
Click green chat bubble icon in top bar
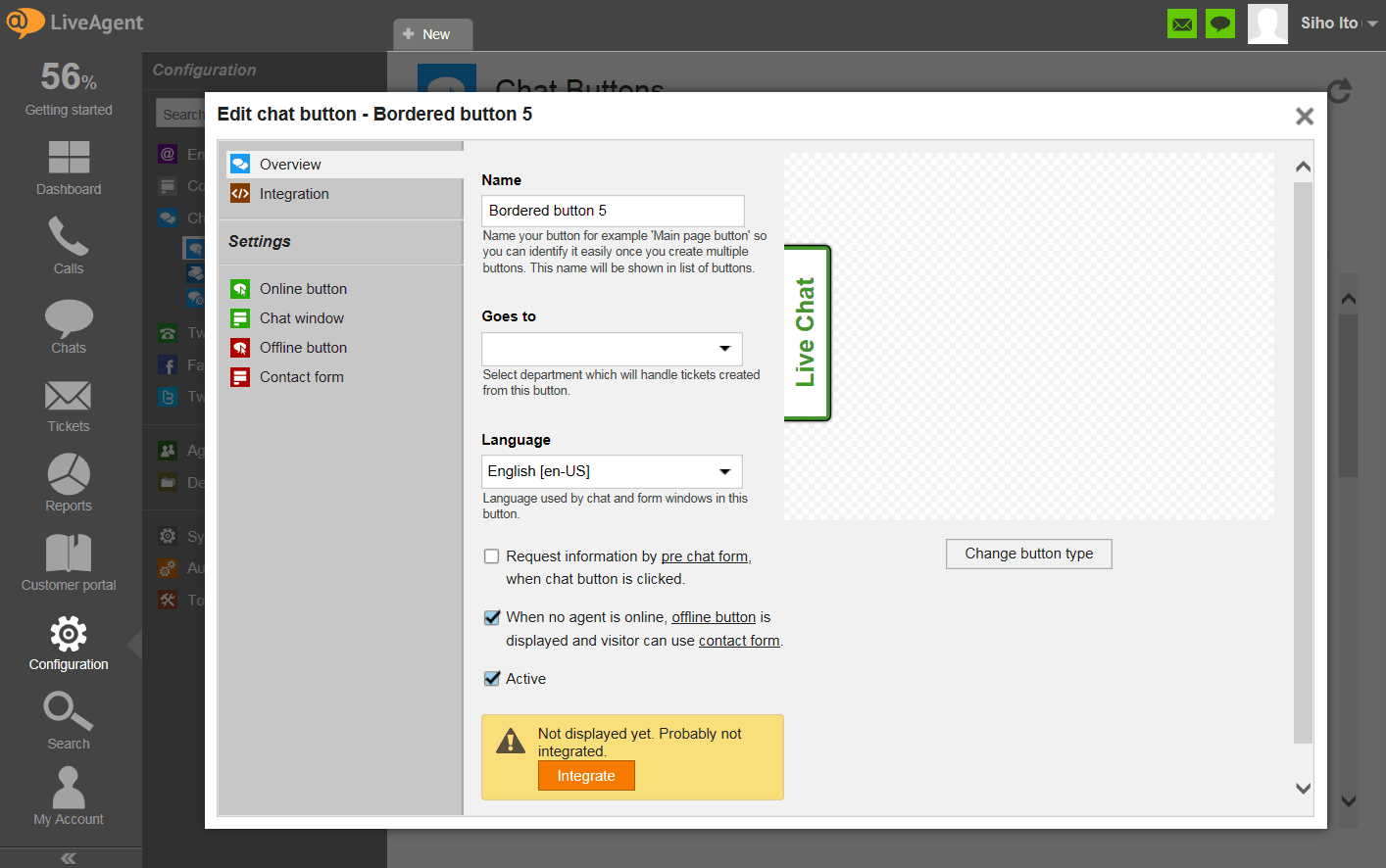(1220, 24)
